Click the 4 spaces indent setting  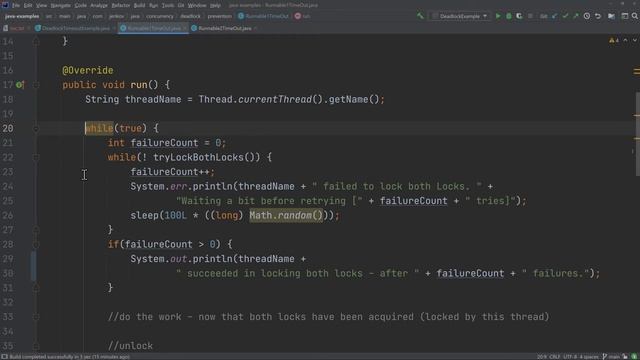pos(589,357)
